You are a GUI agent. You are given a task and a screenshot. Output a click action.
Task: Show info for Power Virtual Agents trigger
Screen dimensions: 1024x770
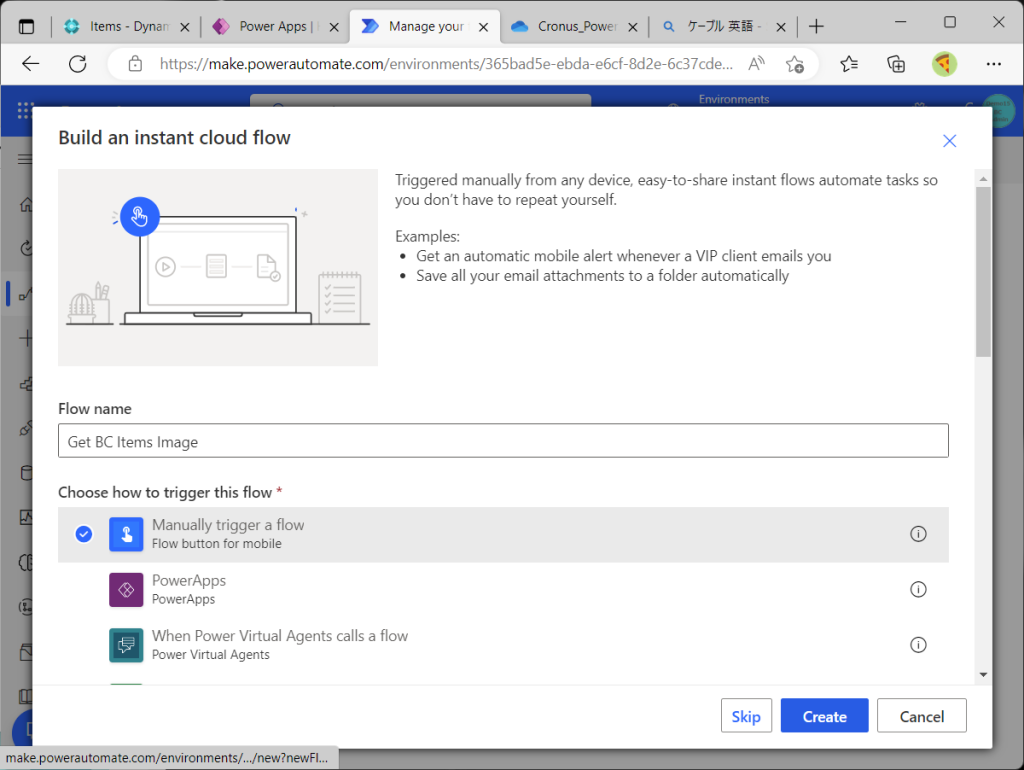[x=918, y=645]
